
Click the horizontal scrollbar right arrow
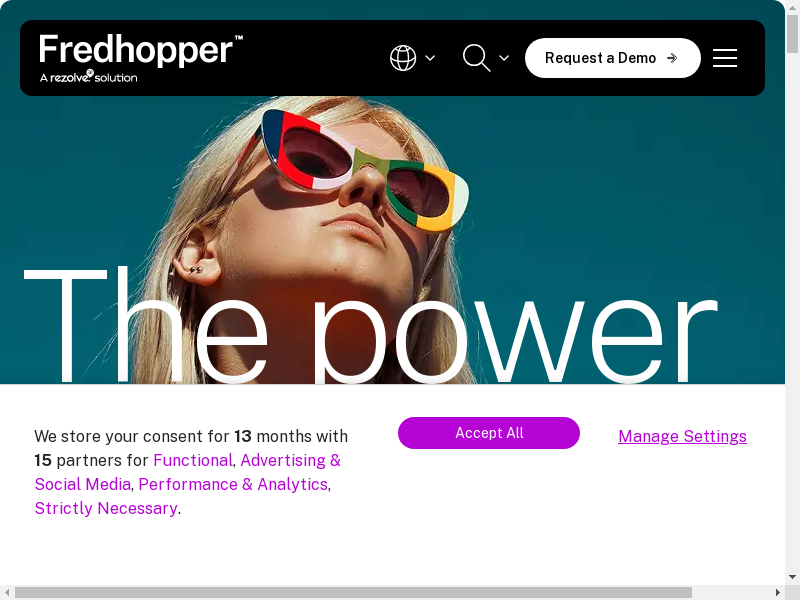tap(778, 592)
